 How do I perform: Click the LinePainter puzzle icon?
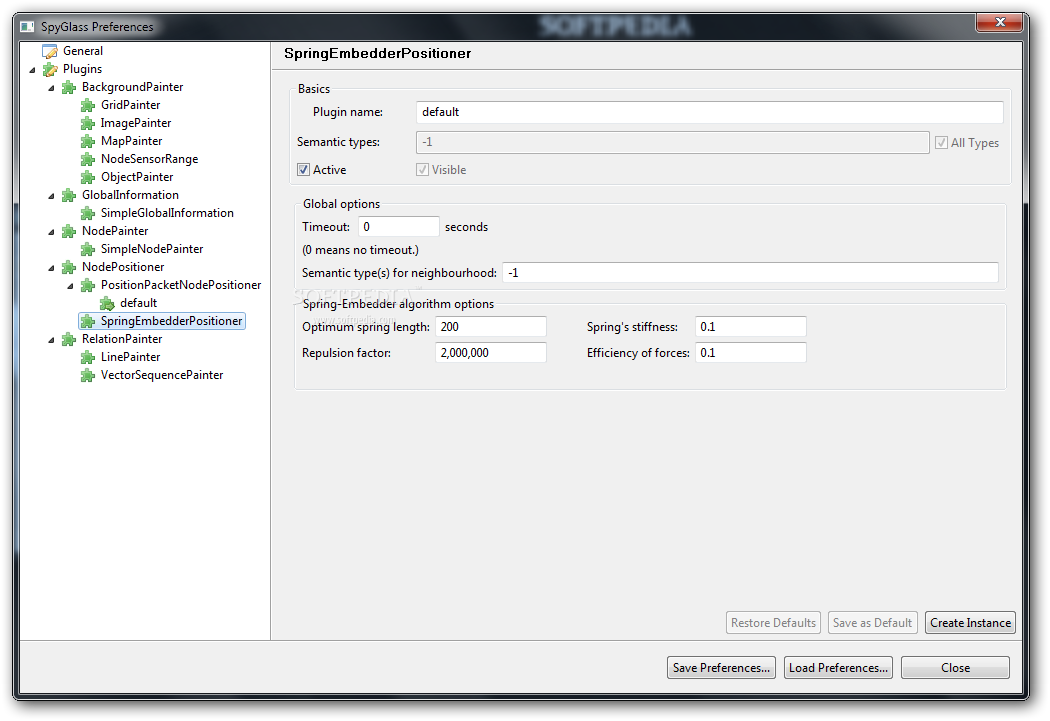click(88, 357)
